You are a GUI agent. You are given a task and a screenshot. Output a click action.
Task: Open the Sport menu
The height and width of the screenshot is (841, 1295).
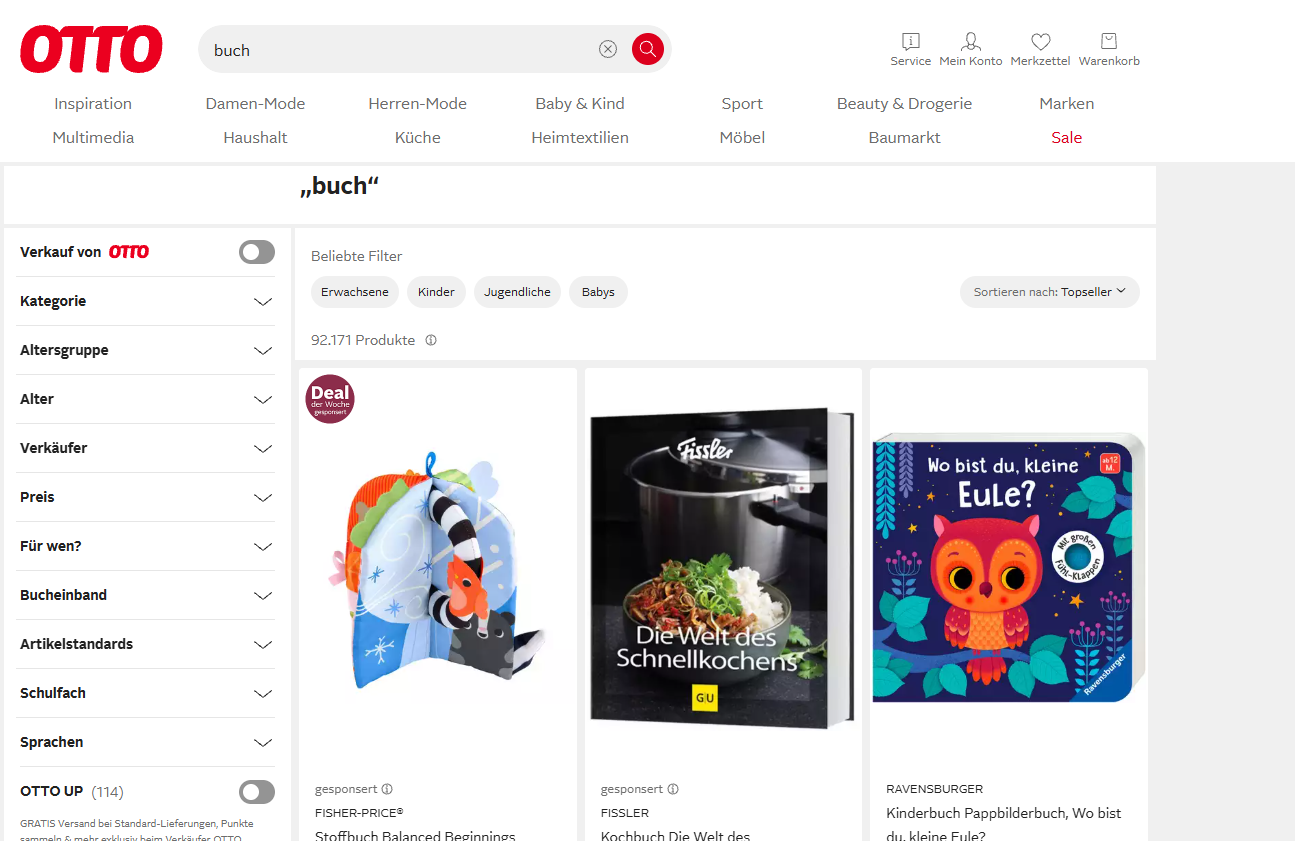[742, 104]
